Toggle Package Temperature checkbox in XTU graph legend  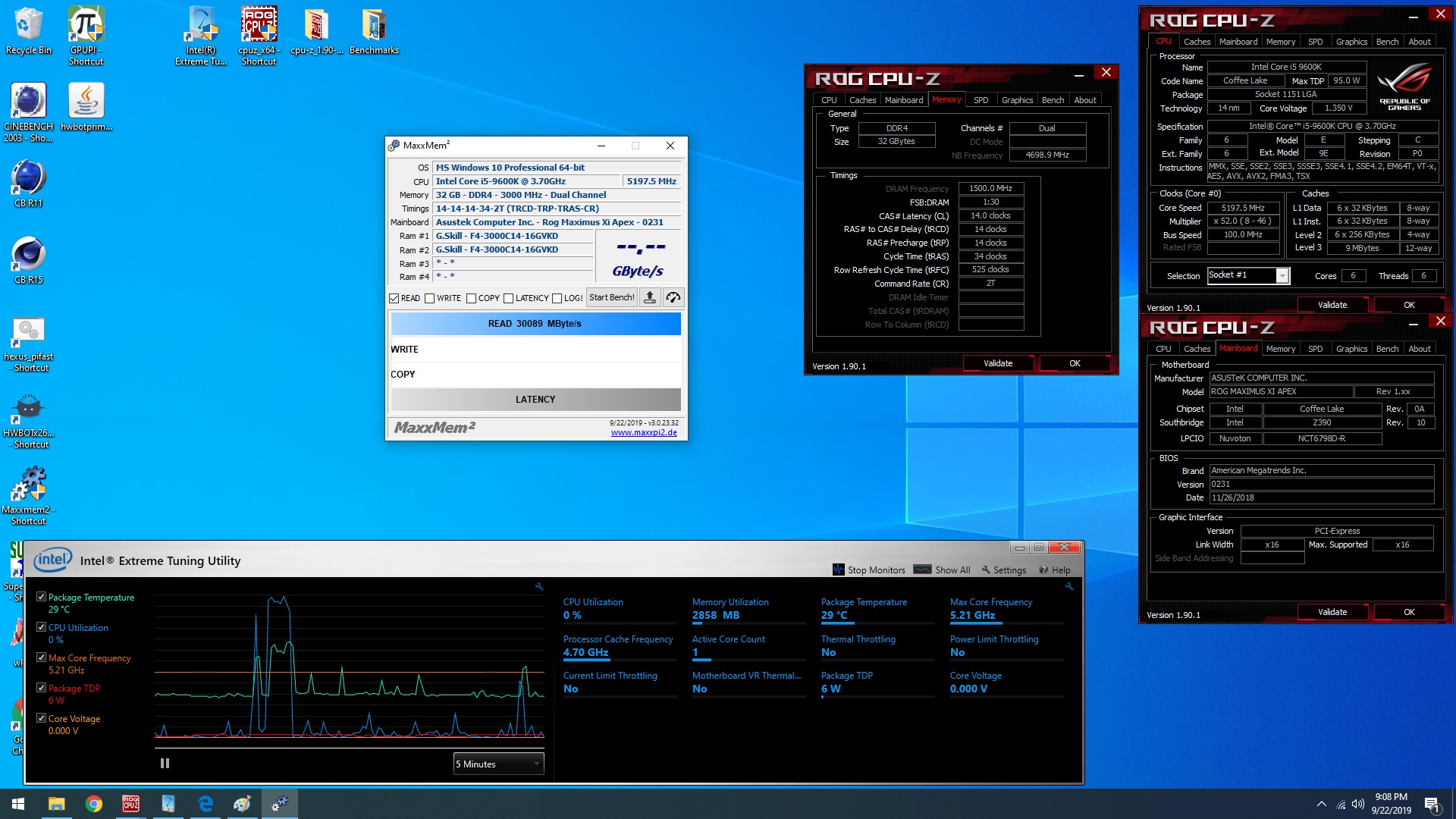(42, 597)
